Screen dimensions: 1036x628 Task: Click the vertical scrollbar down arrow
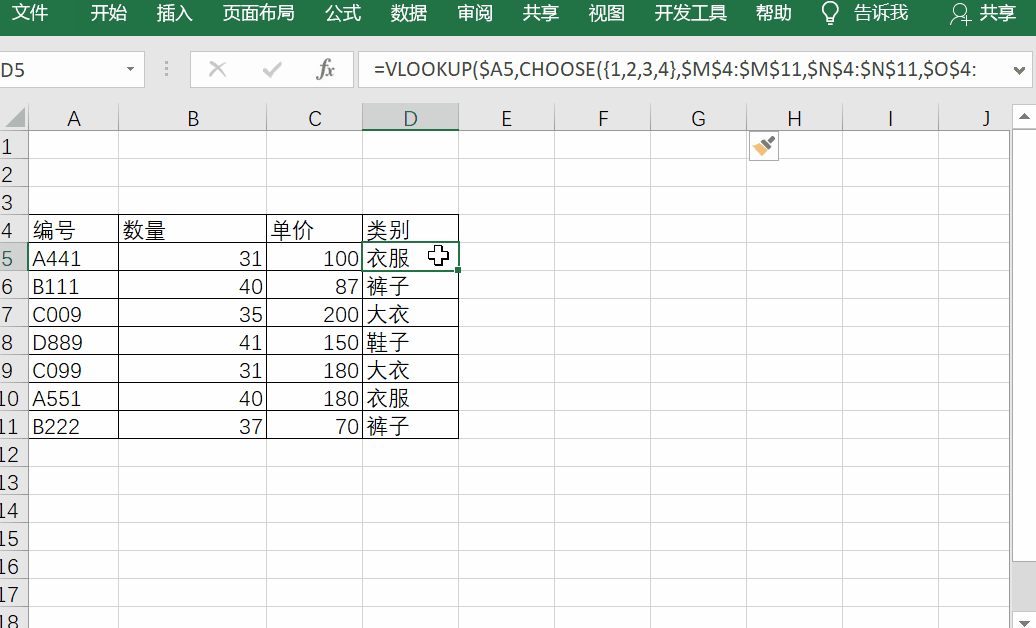click(1023, 623)
